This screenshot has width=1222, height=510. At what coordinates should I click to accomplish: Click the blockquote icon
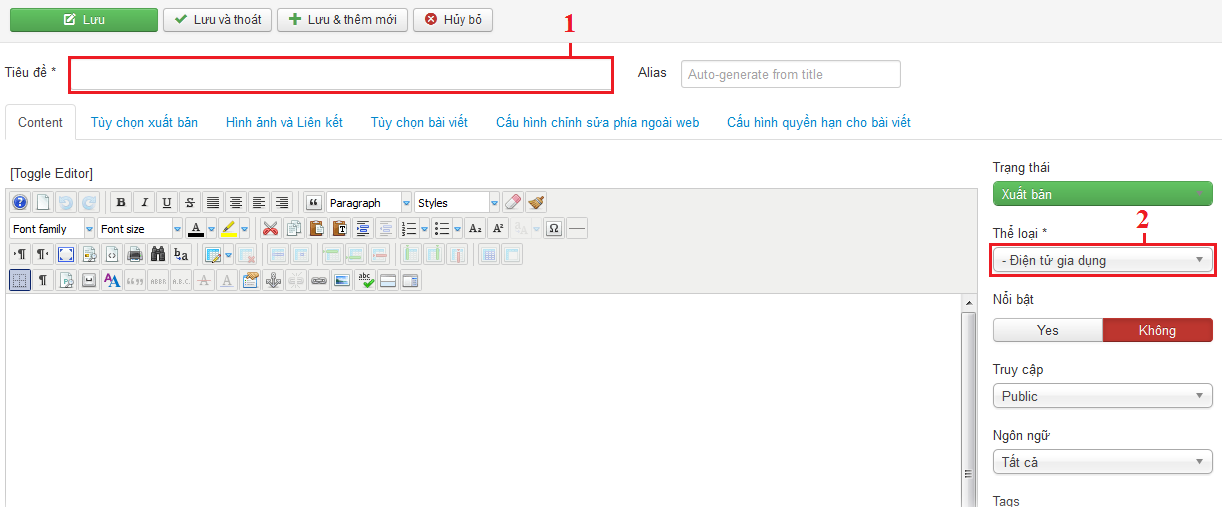[313, 202]
